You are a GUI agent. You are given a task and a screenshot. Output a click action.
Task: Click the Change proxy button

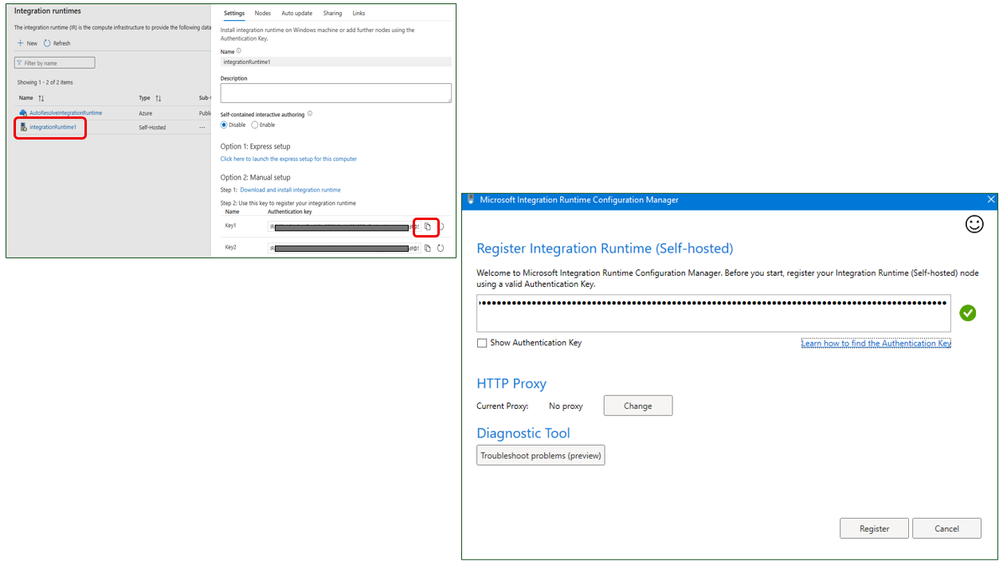(638, 406)
